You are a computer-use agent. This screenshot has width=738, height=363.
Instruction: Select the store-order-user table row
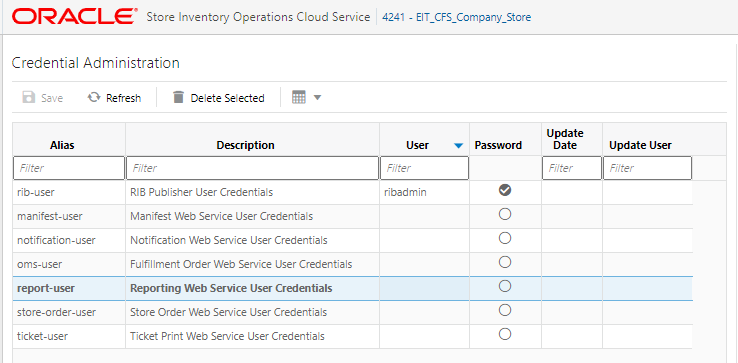[x=353, y=312]
